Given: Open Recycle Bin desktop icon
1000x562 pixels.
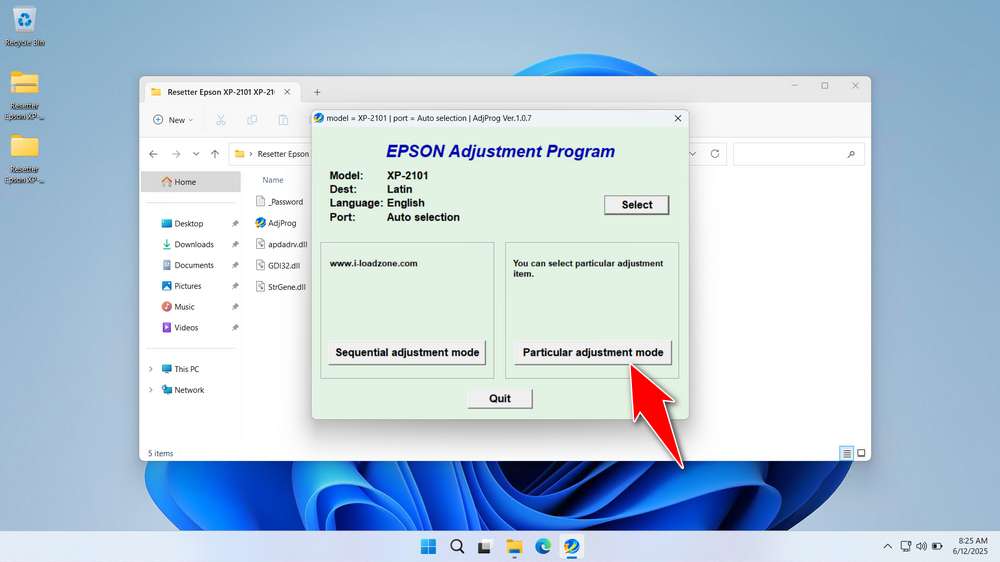Looking at the screenshot, I should 24,26.
